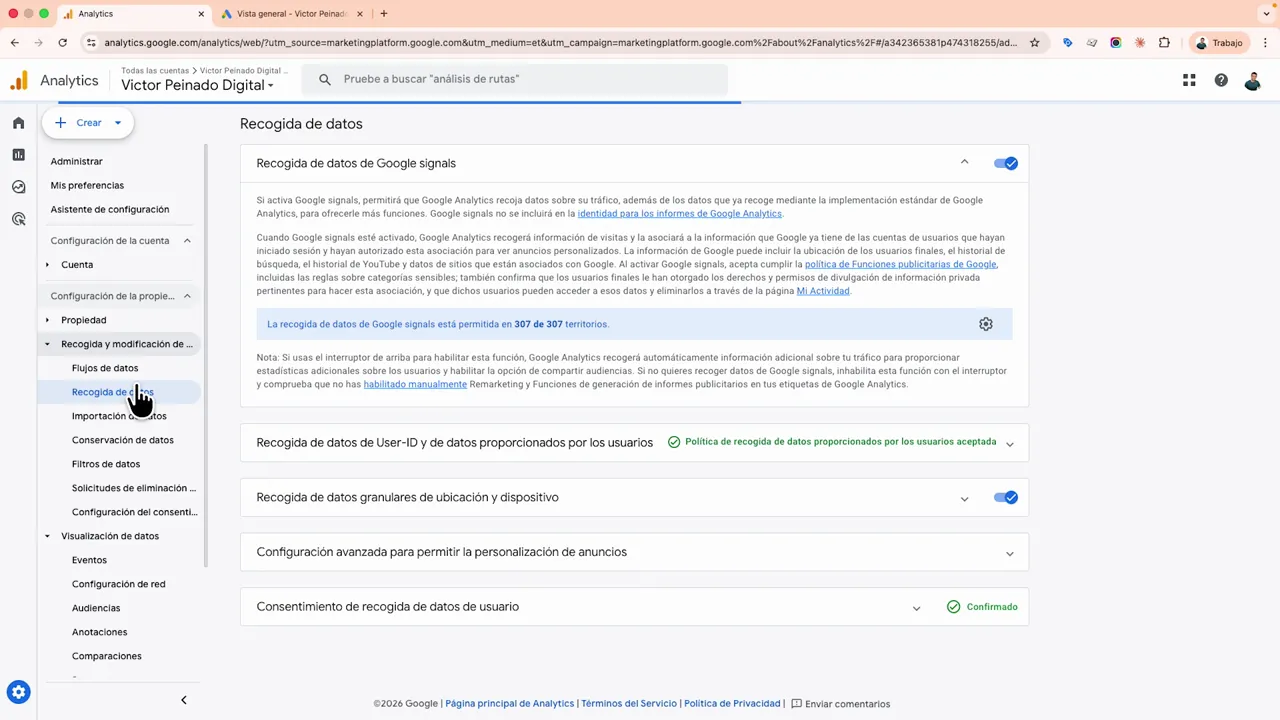Switch to the Vista general browser tab
The image size is (1280, 720).
(291, 14)
